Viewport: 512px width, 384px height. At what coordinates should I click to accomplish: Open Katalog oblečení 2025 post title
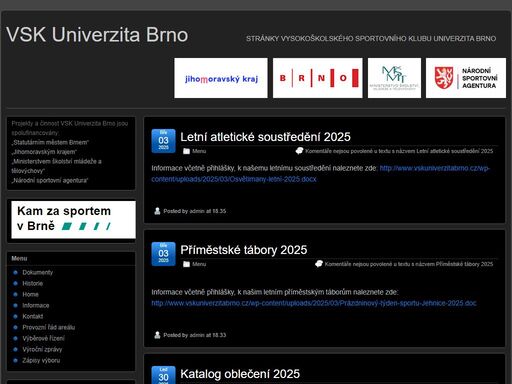[x=240, y=374]
